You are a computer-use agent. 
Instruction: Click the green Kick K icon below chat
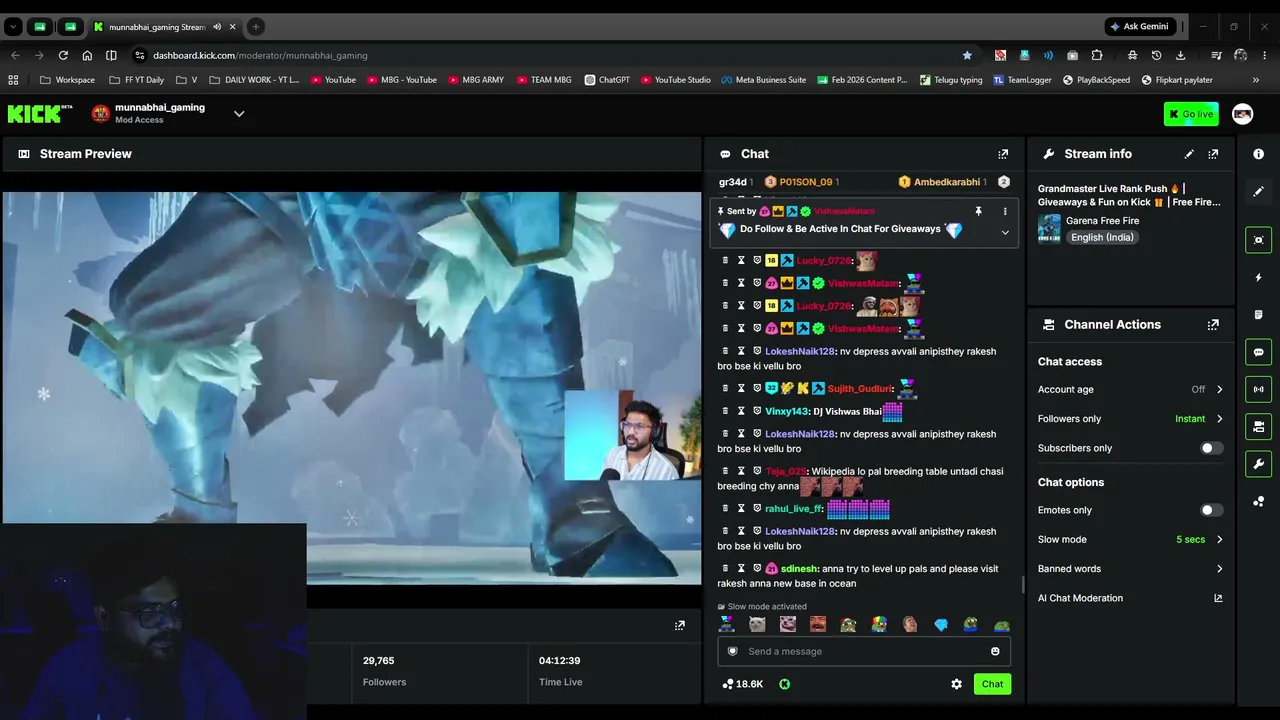click(784, 684)
